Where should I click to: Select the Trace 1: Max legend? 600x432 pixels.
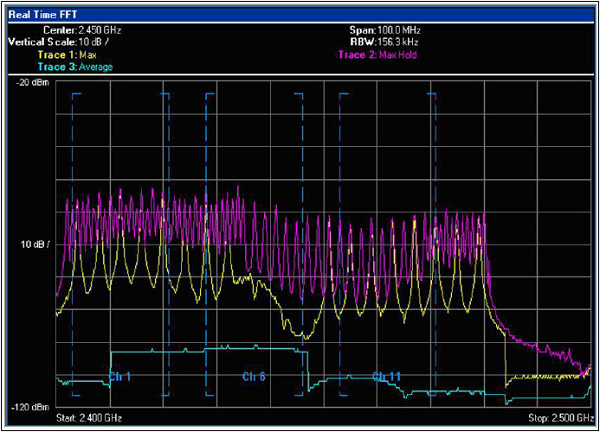coord(66,54)
